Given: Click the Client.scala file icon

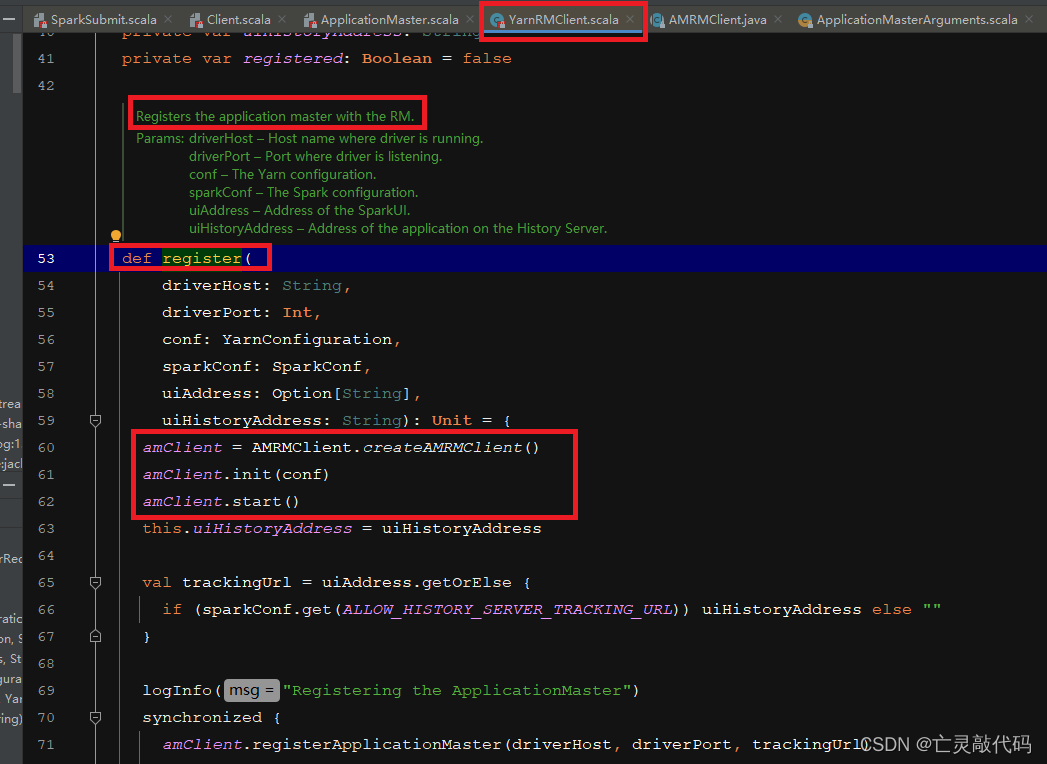Looking at the screenshot, I should 196,20.
